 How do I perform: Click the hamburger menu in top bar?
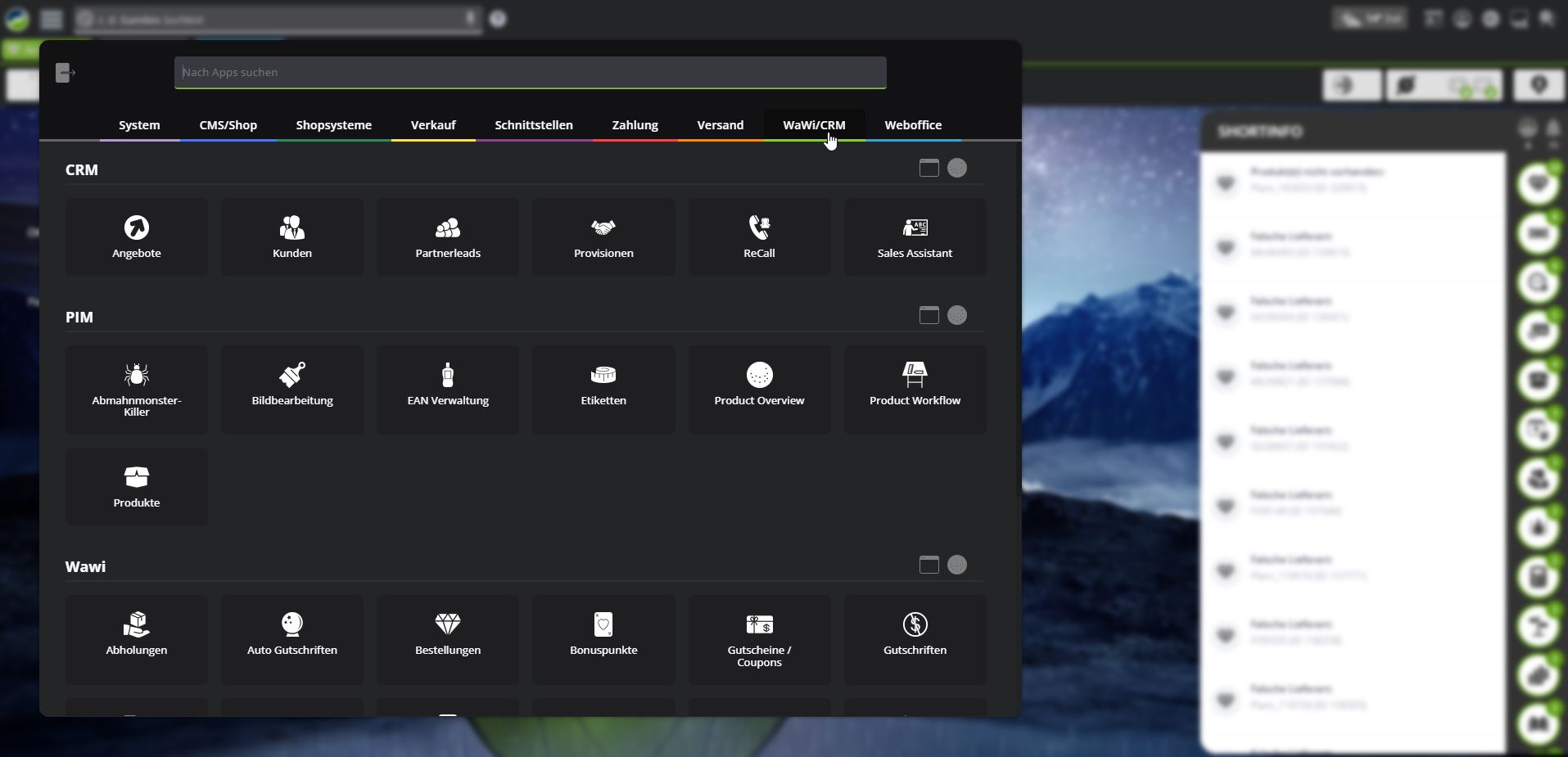52,19
